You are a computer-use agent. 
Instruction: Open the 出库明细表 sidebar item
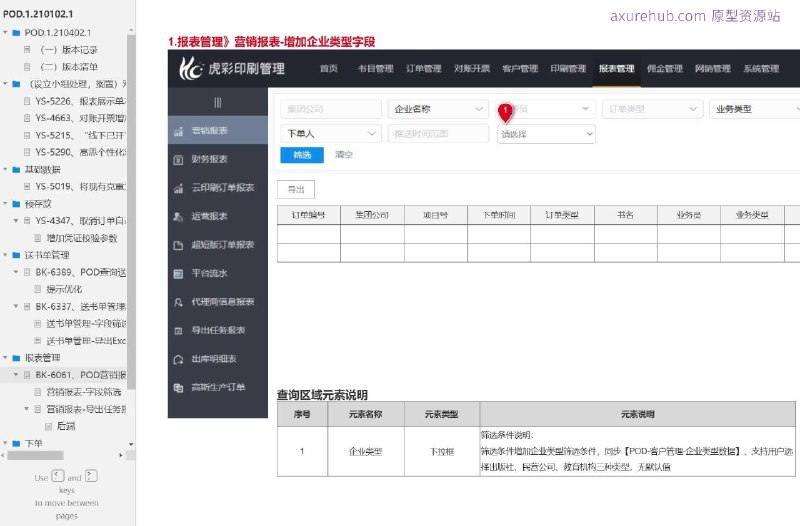pyautogui.click(x=218, y=359)
